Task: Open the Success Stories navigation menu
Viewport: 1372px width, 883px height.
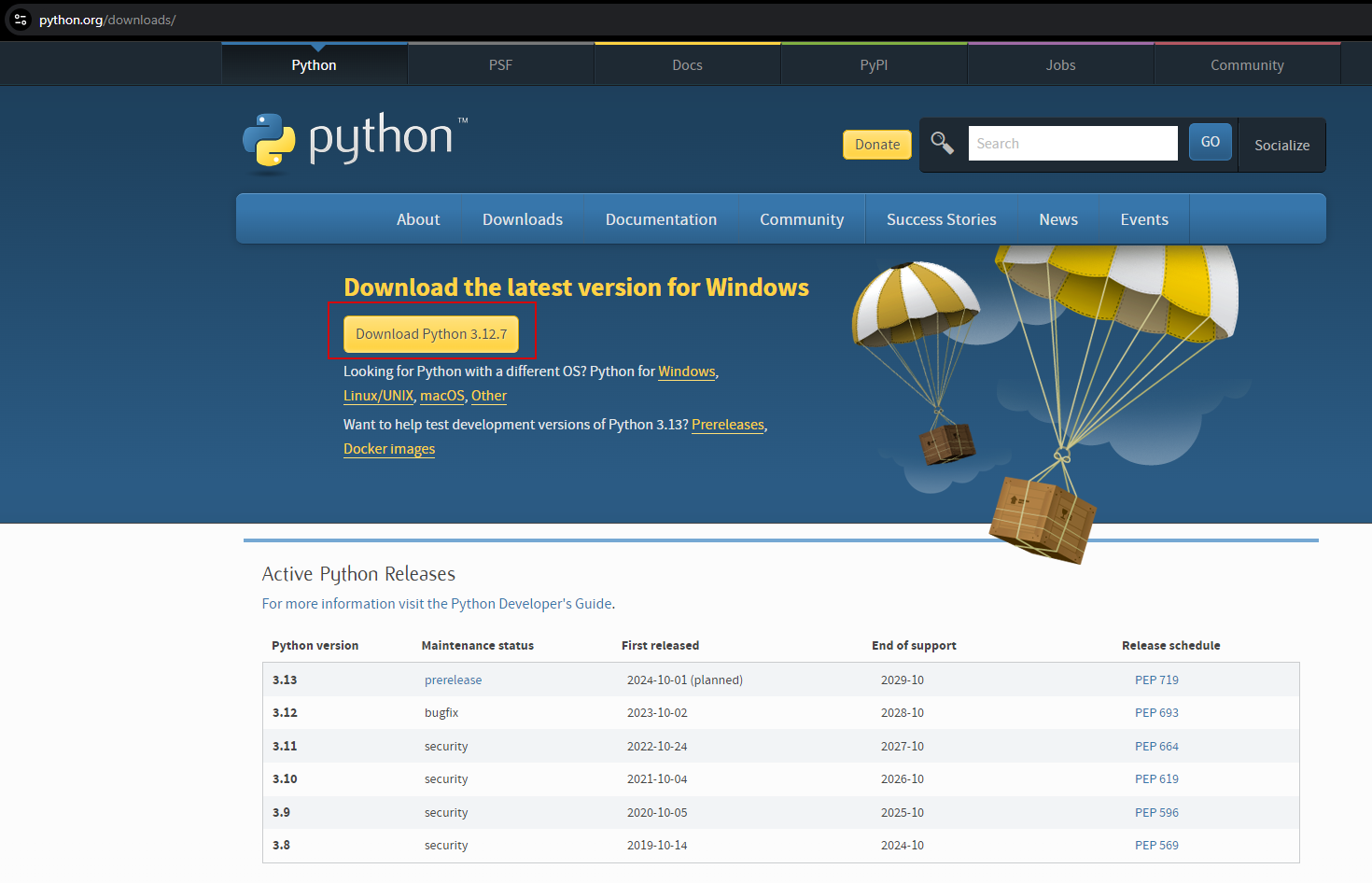Action: 942,219
